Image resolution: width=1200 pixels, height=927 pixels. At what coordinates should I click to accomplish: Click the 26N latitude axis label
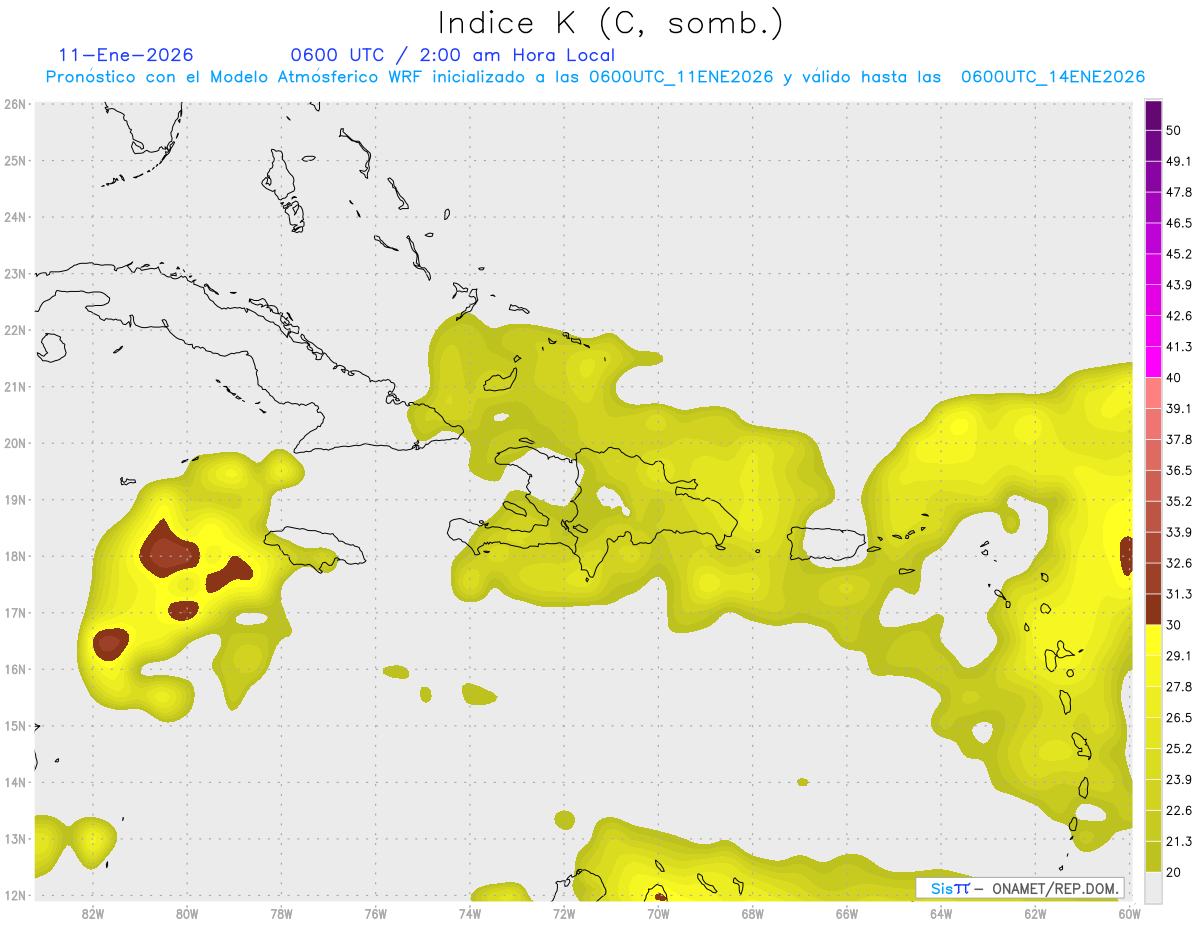[x=15, y=104]
